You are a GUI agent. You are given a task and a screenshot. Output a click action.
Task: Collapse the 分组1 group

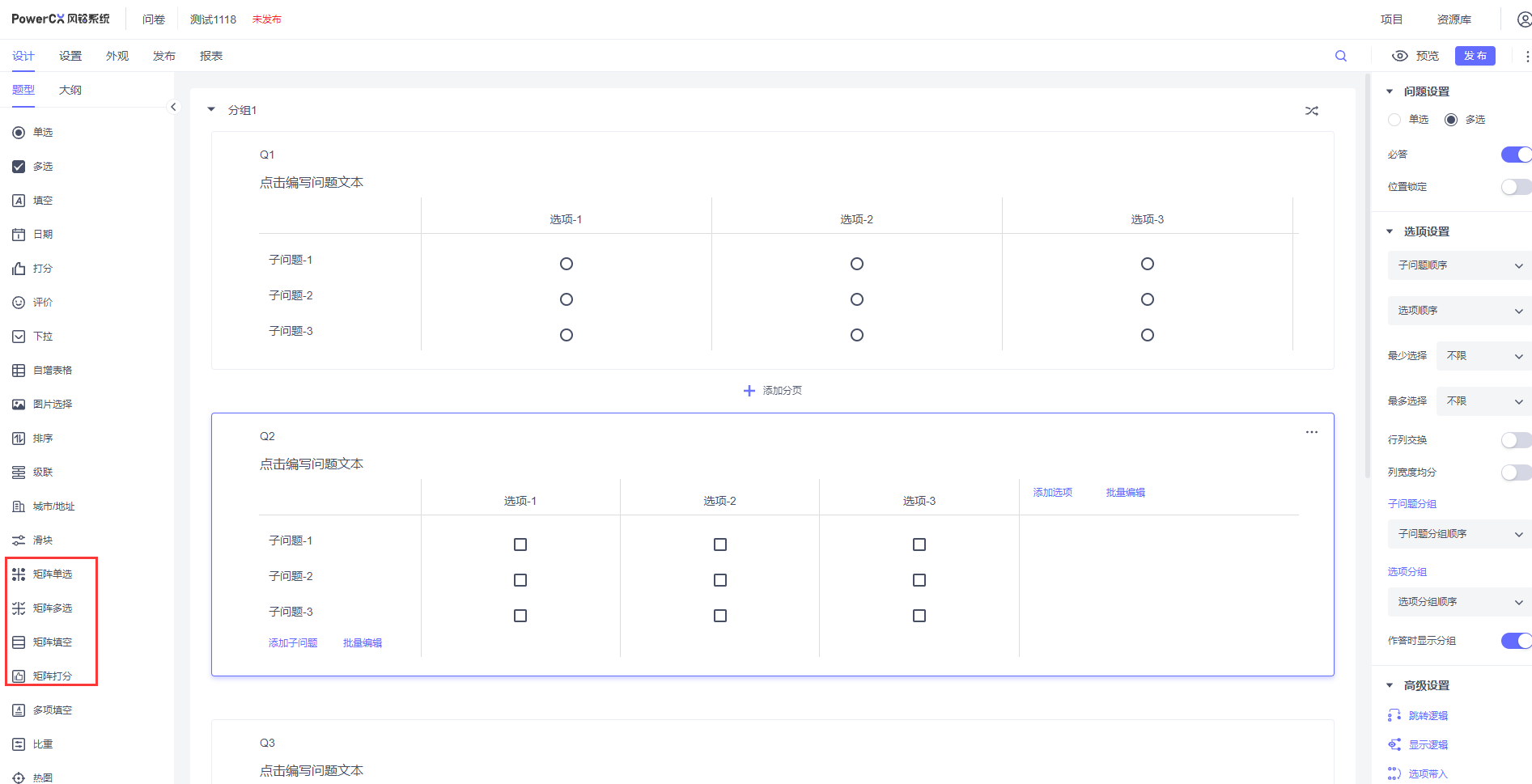point(211,110)
